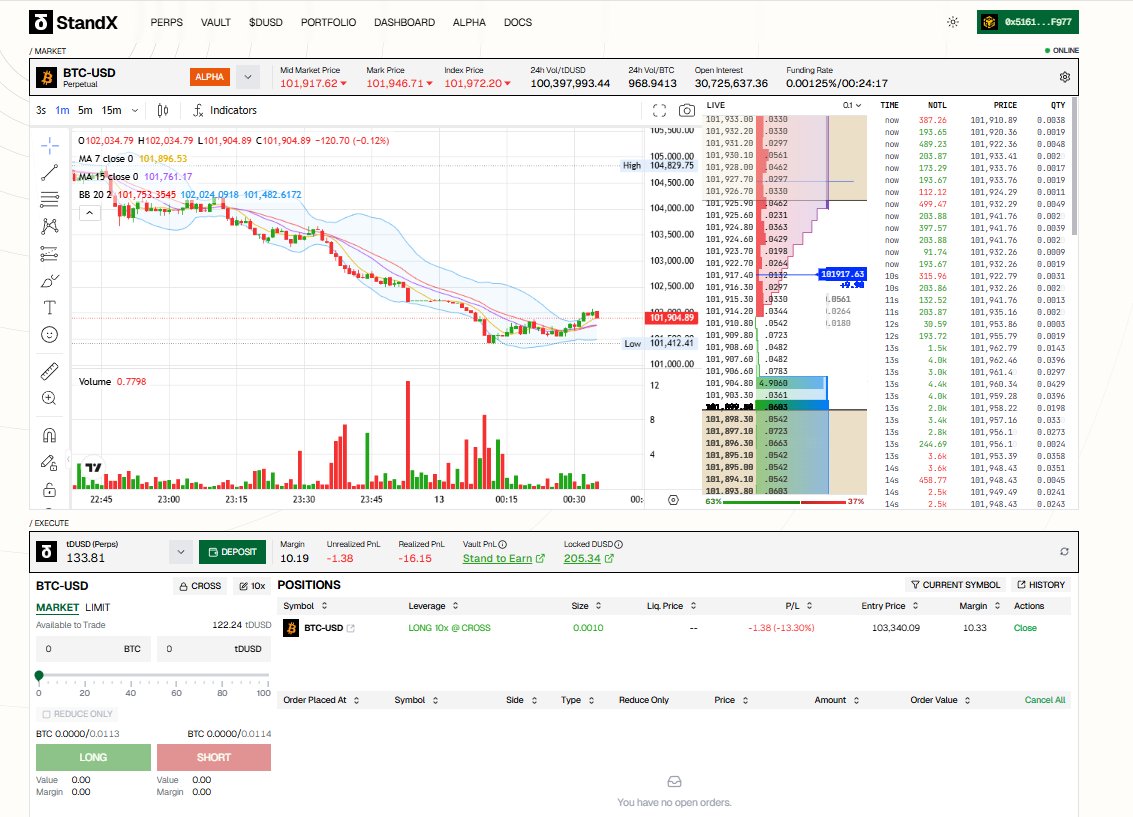1133x817 pixels.
Task: Focus the tDUSD amount input field
Action: (214, 649)
